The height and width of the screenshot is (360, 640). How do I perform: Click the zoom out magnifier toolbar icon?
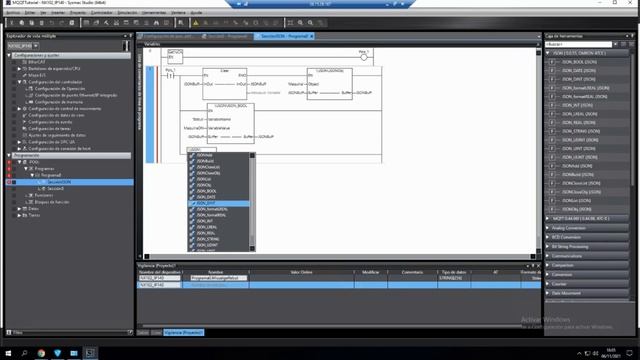(x=311, y=23)
